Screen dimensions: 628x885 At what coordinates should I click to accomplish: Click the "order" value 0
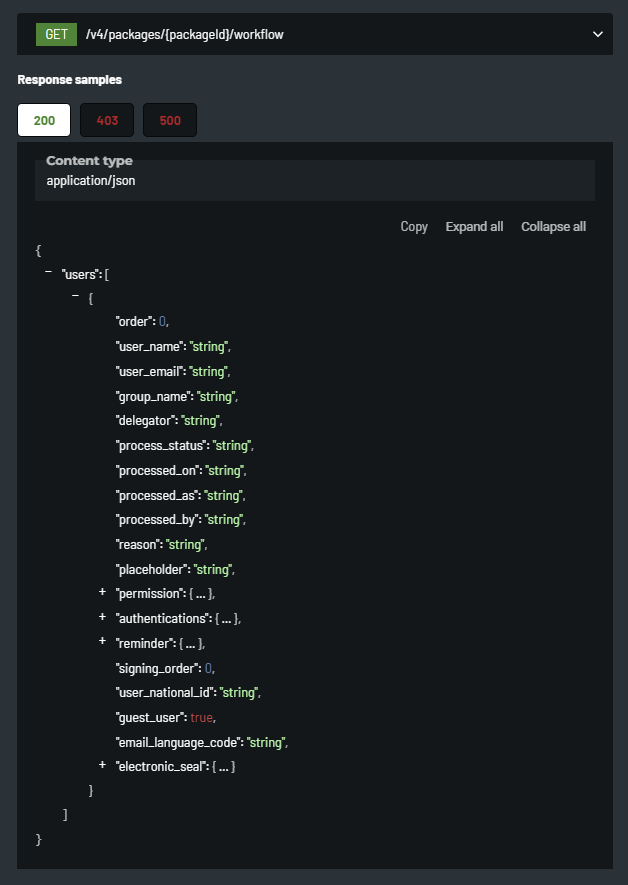coord(162,322)
